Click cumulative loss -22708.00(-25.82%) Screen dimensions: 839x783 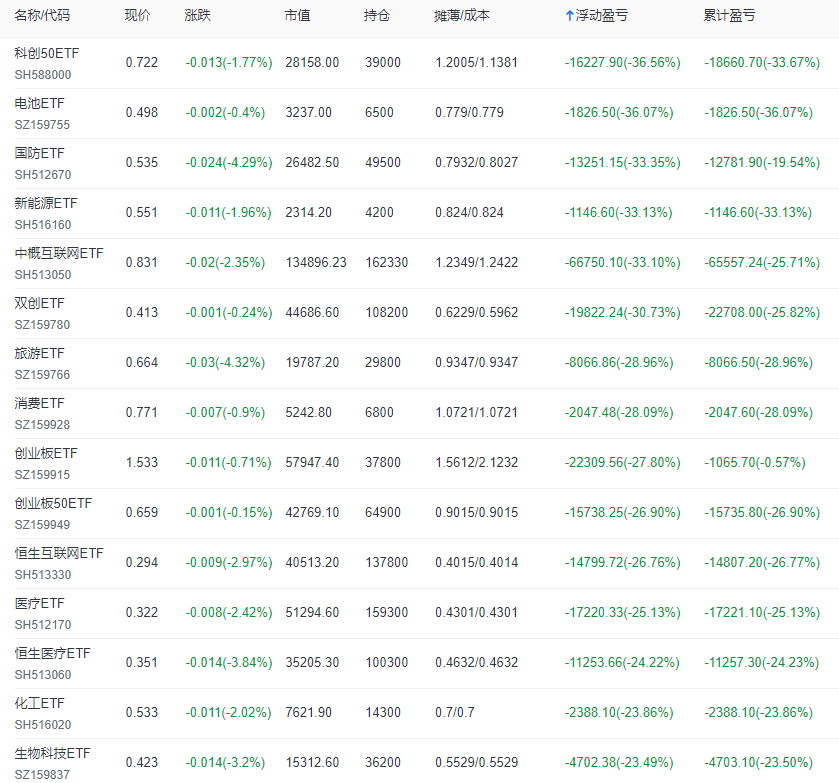point(762,313)
